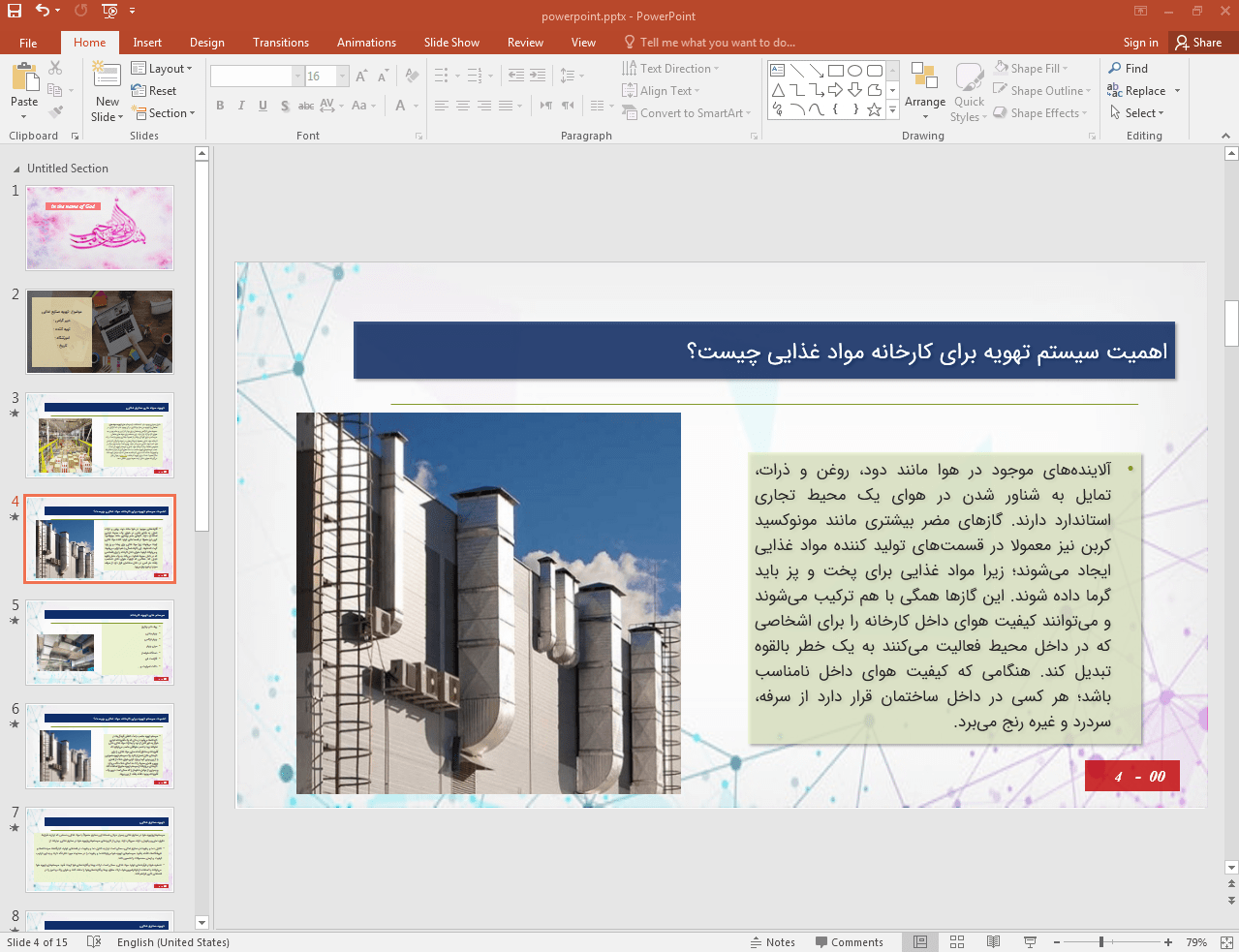Screen dimensions: 1239x952
Task: Fit slide to current window icon
Action: 1226,941
